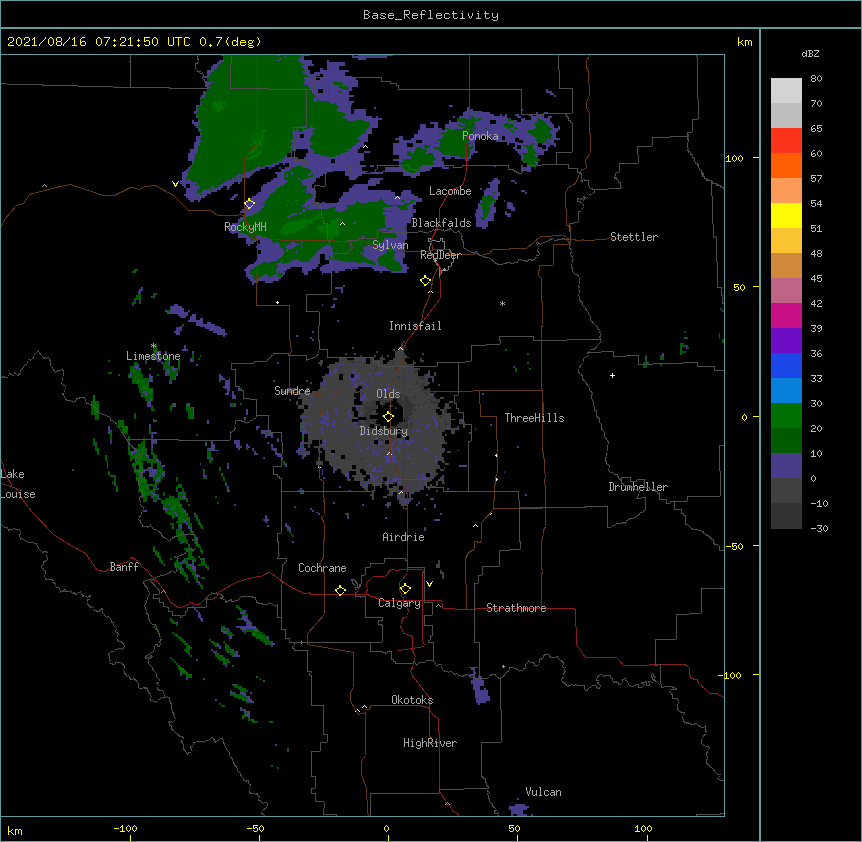Click the yellow diamond marker above Calgary
862x842 pixels.
pyautogui.click(x=405, y=589)
